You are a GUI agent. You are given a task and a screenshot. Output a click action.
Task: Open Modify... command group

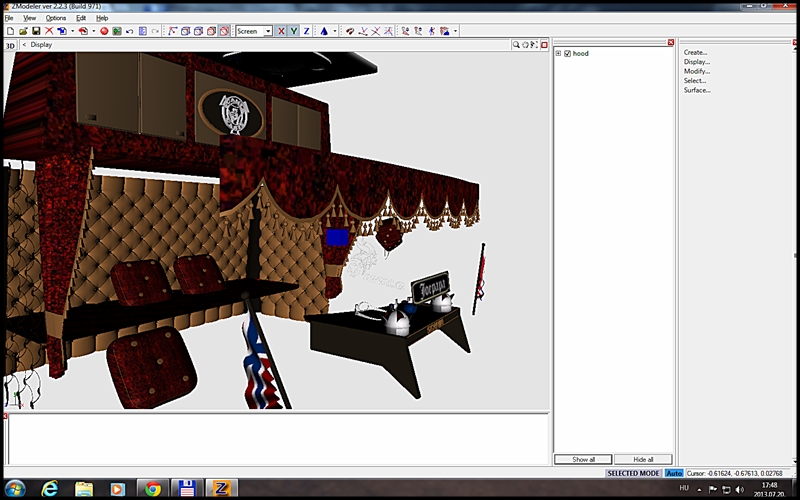(x=697, y=71)
